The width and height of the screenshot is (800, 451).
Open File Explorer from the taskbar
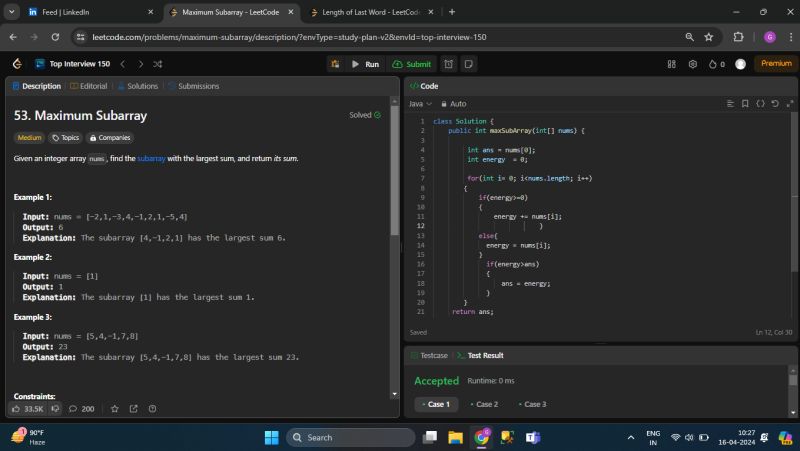pyautogui.click(x=455, y=437)
